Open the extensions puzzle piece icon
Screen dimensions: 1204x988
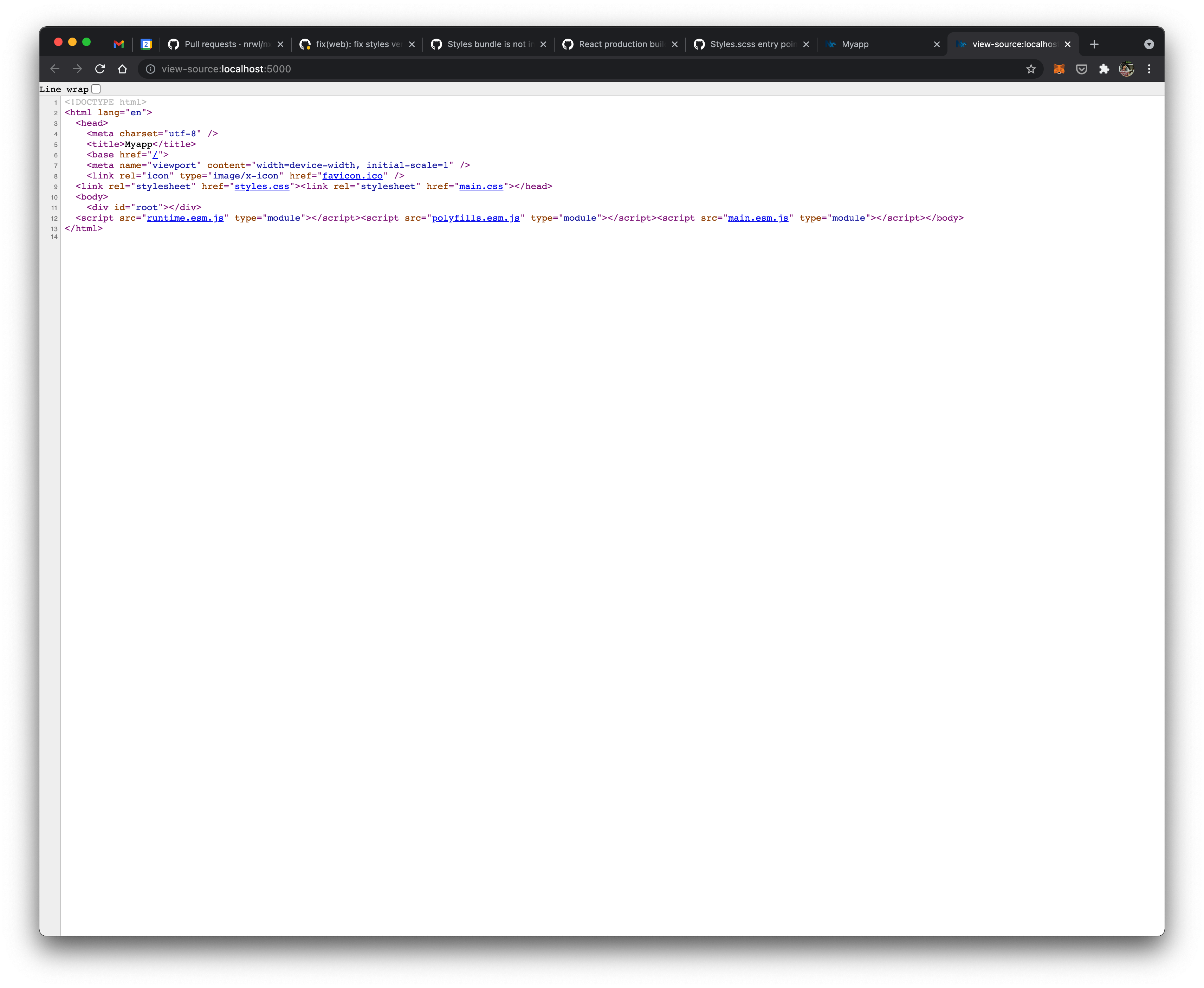1104,69
